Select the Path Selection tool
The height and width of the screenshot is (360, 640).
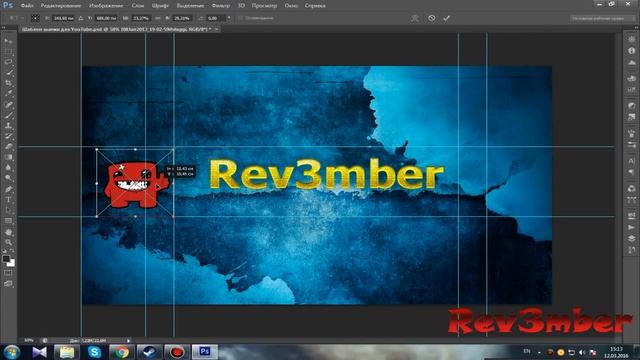click(8, 211)
